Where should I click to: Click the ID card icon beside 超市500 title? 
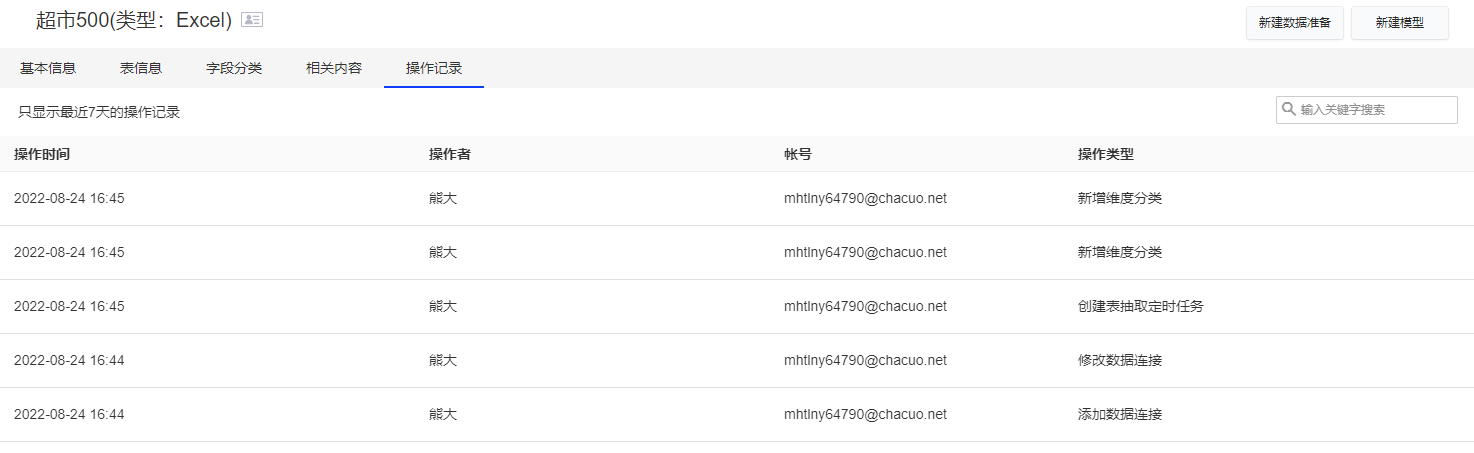pos(252,20)
